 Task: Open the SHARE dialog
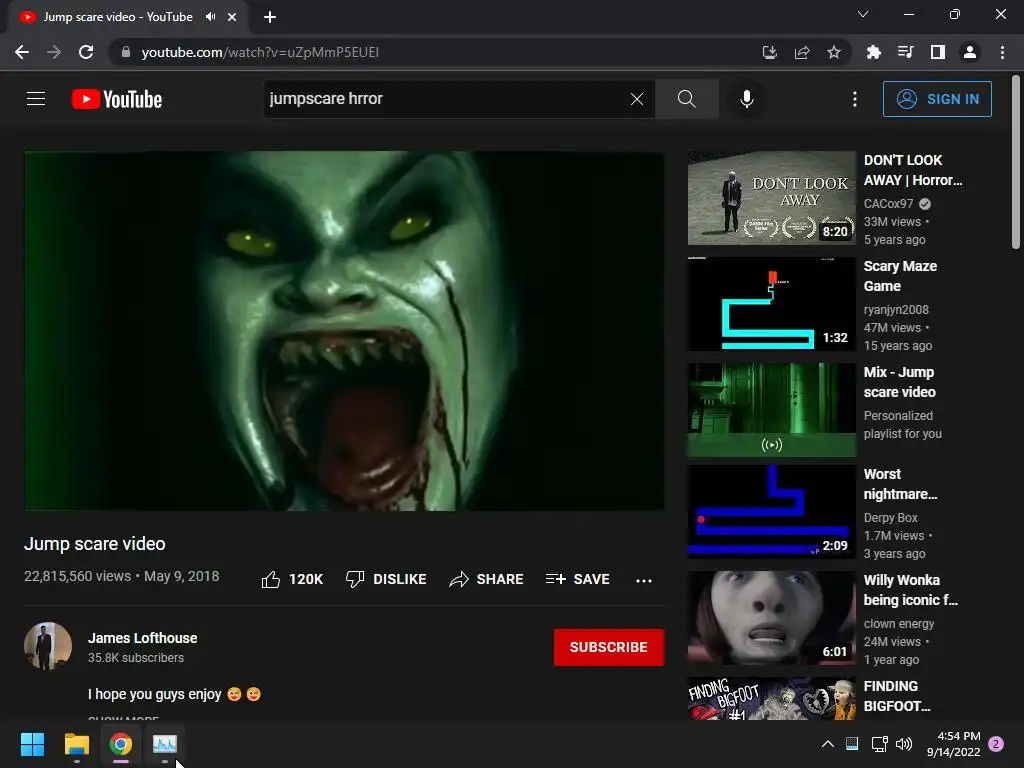[487, 579]
